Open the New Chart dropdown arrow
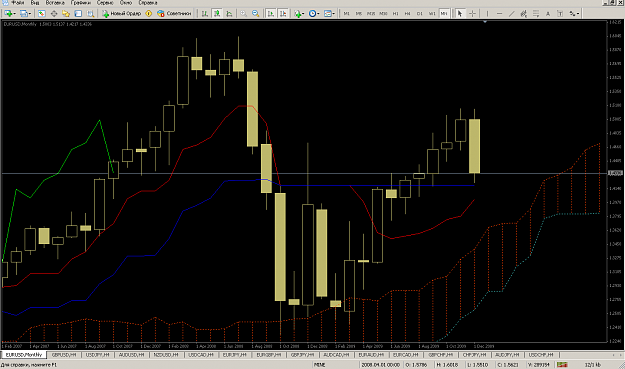The image size is (625, 369). pos(15,14)
